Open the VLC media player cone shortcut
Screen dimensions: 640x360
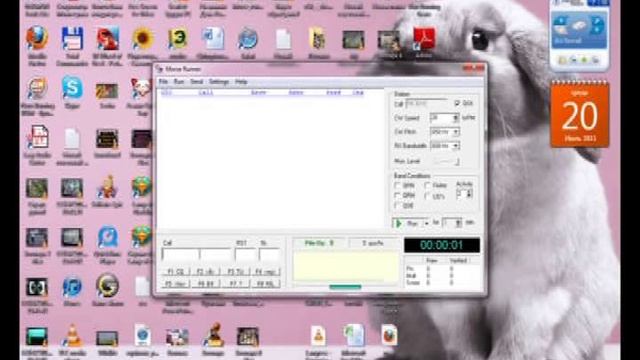coord(72,336)
